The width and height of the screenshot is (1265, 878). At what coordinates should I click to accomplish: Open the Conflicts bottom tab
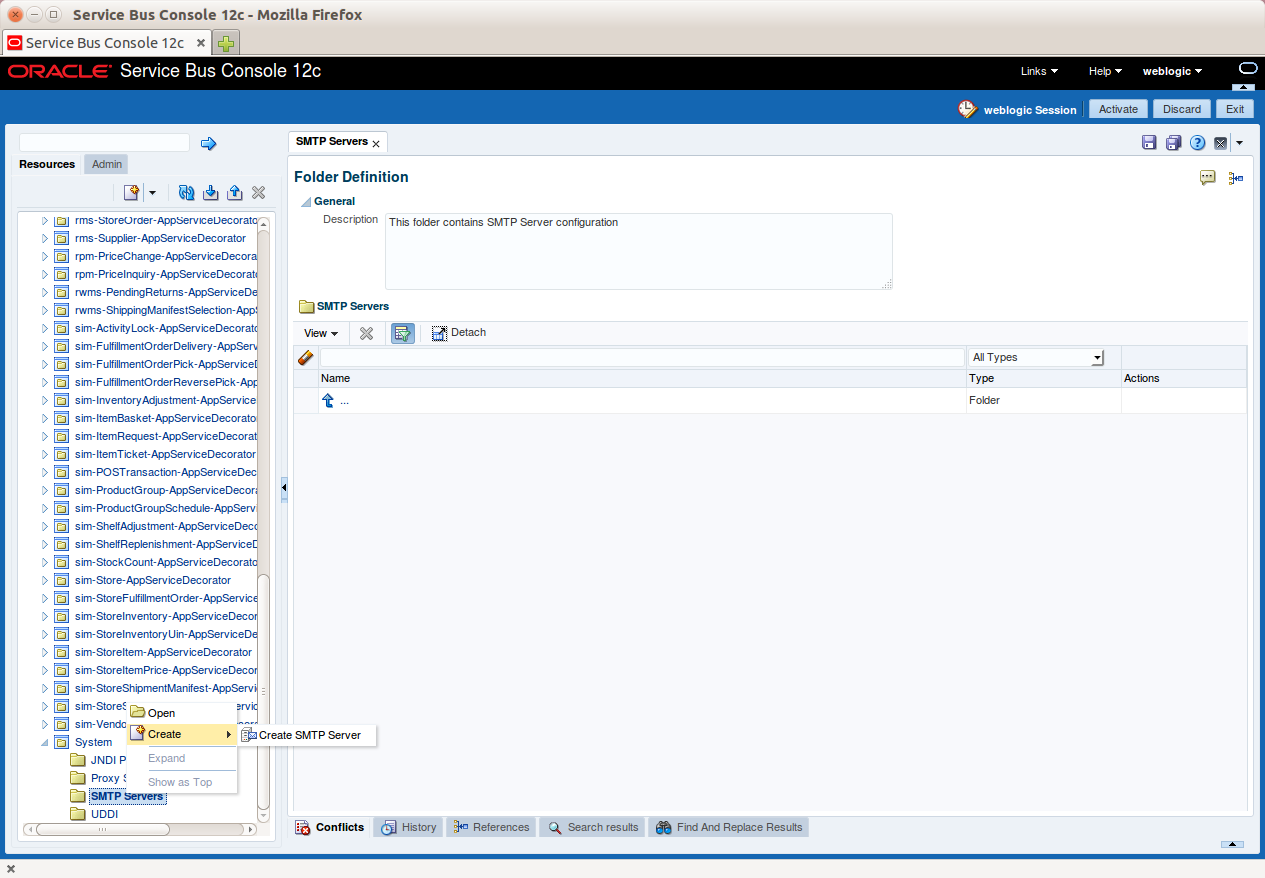330,827
